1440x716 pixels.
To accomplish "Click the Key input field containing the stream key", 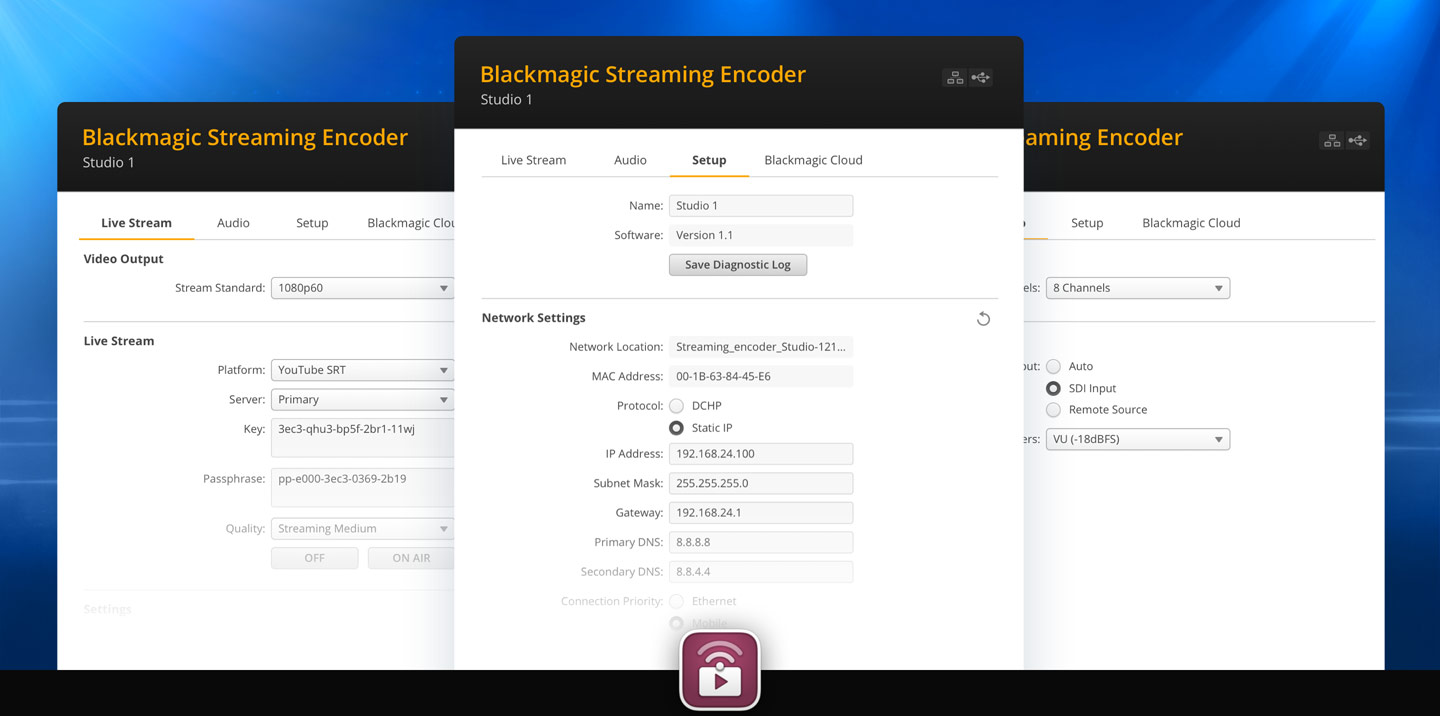I will (362, 437).
